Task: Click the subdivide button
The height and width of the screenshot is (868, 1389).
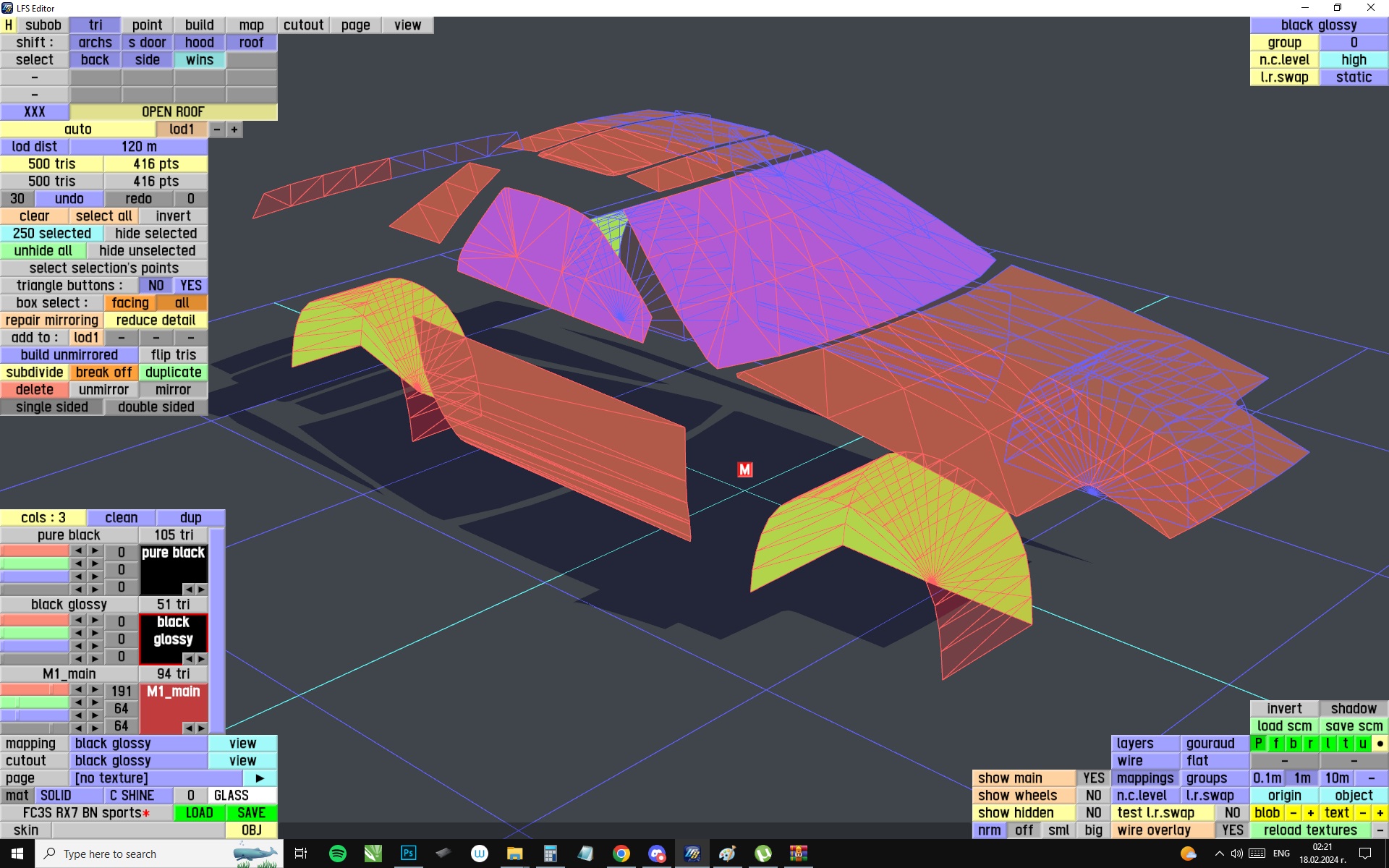Action: click(x=35, y=373)
